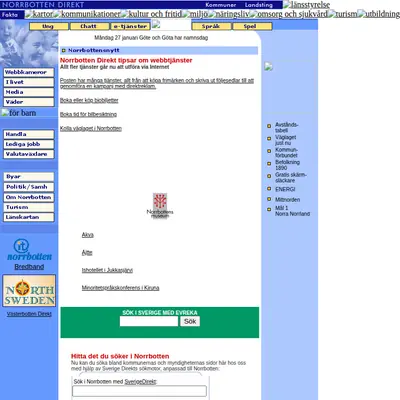Click bullet icon beside ENERGI

click(x=269, y=189)
